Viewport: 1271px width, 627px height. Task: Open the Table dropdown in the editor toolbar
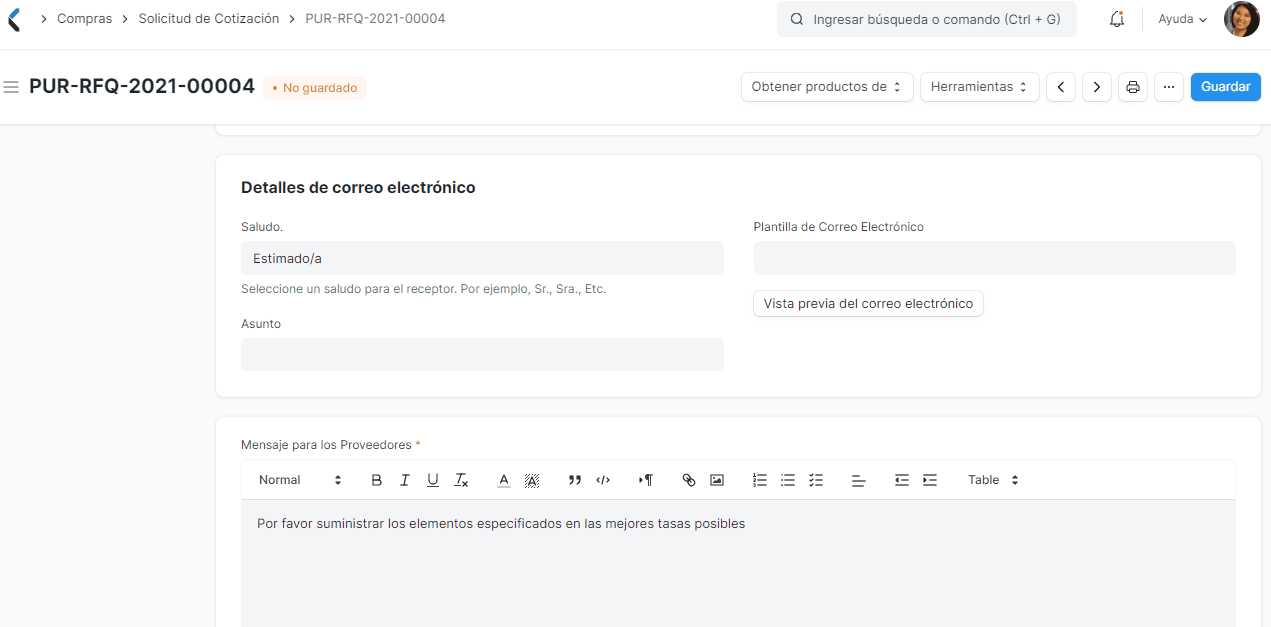click(x=991, y=480)
